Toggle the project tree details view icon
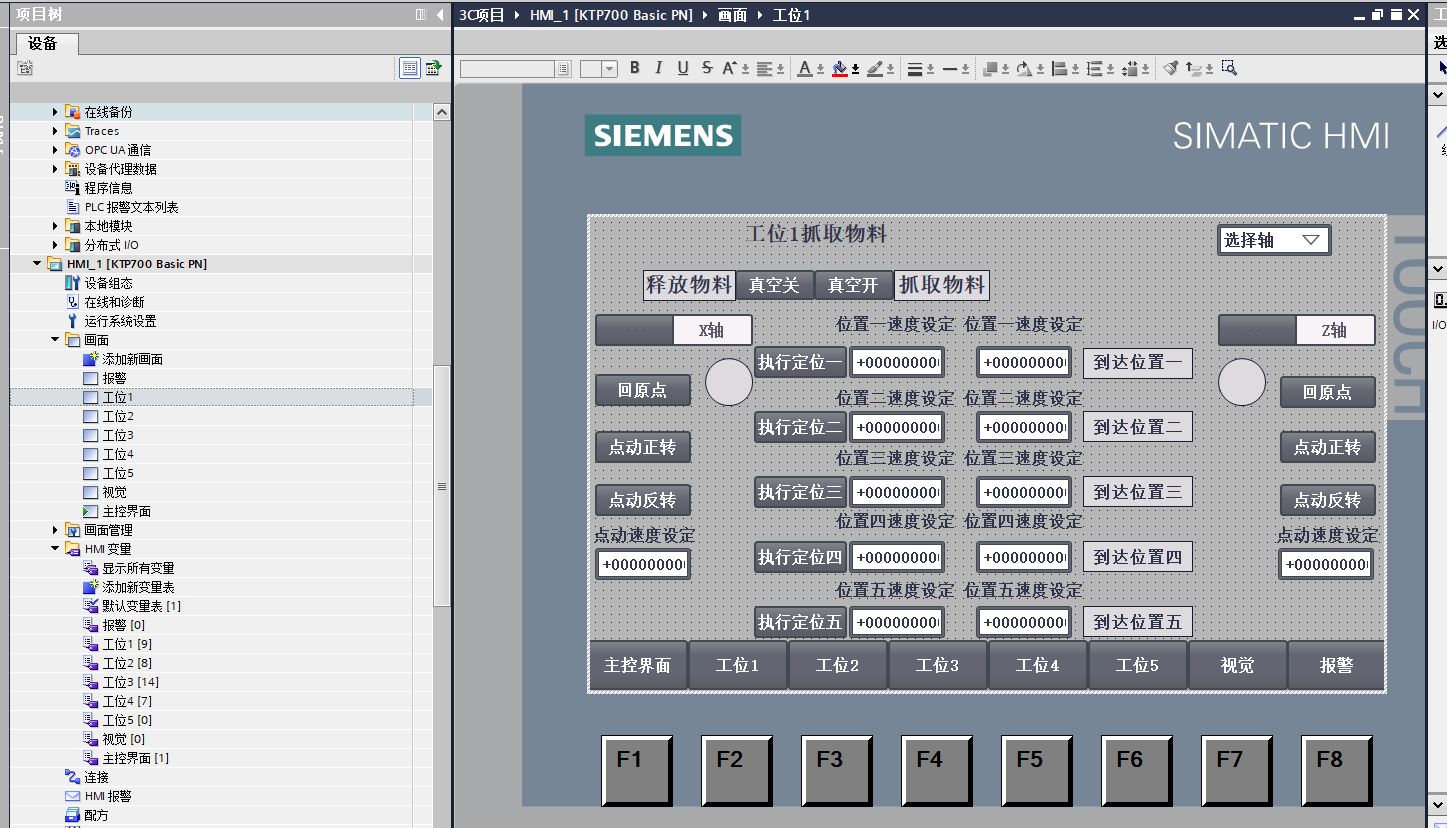This screenshot has width=1447, height=828. [x=409, y=68]
